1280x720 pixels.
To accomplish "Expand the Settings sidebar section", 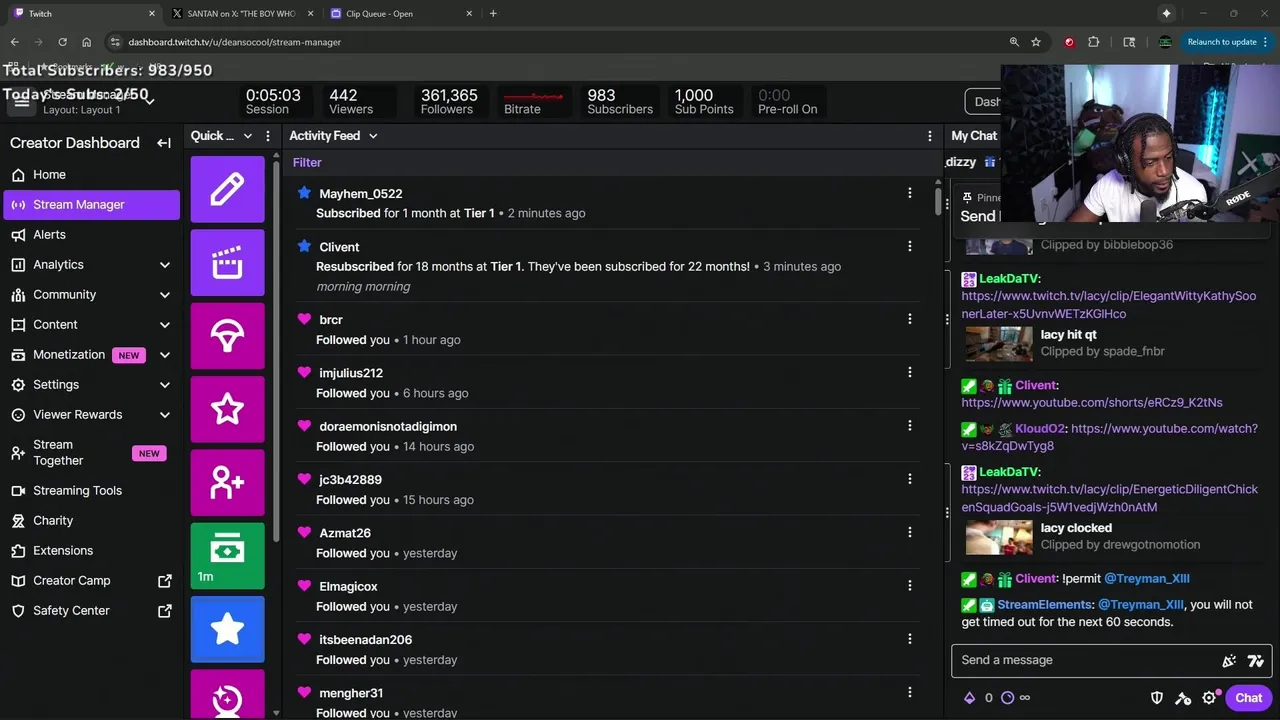I will [165, 385].
